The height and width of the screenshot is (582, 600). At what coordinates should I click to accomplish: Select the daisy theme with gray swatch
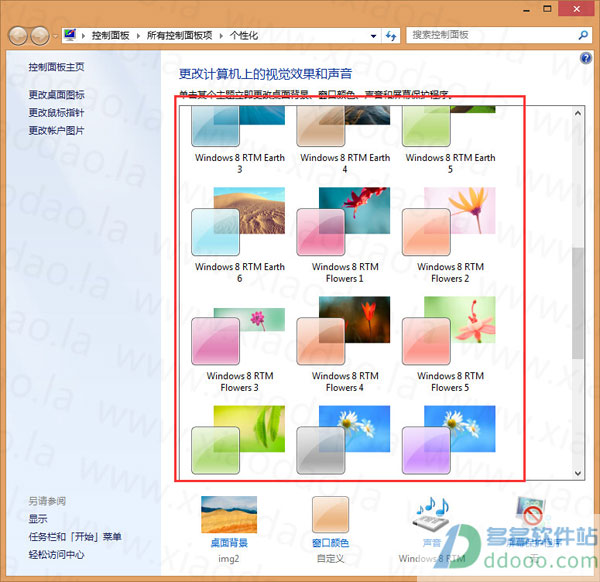(344, 440)
